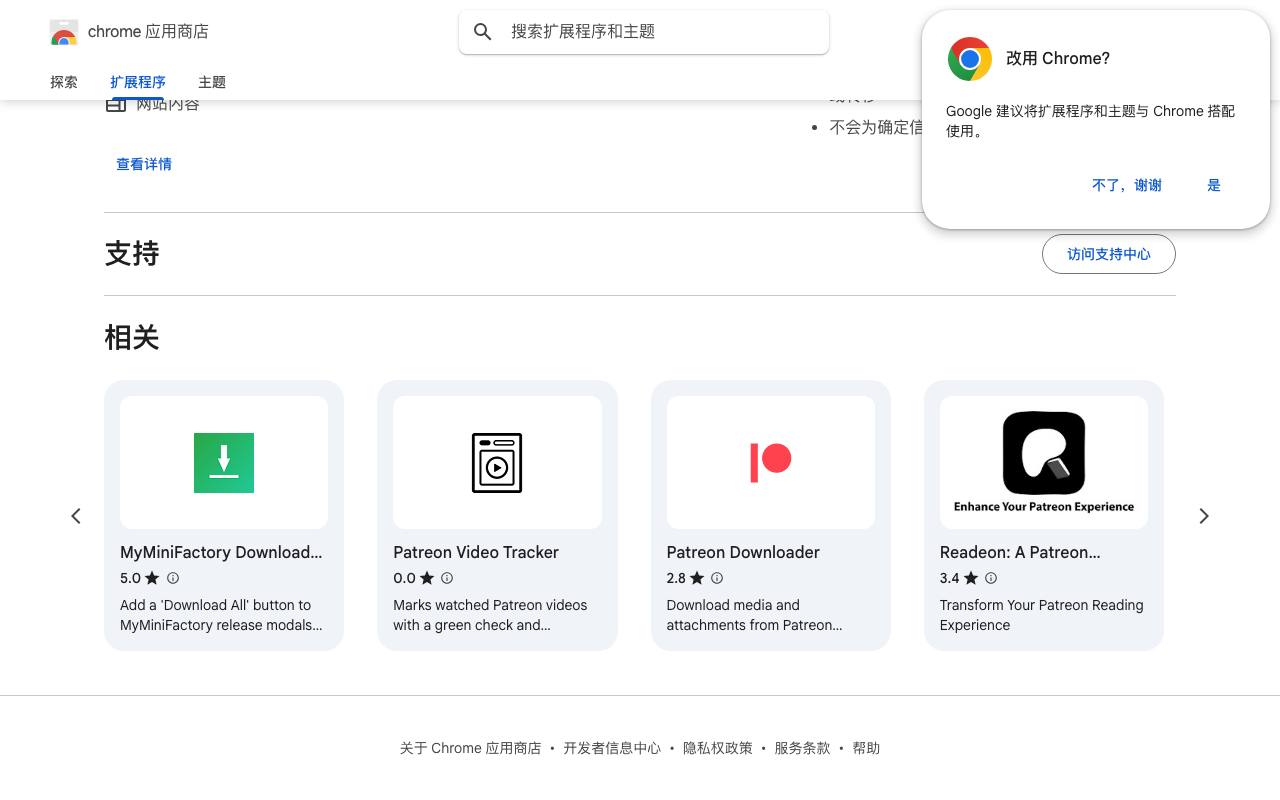Click the 查看详情 link
1280x800 pixels.
tap(144, 164)
